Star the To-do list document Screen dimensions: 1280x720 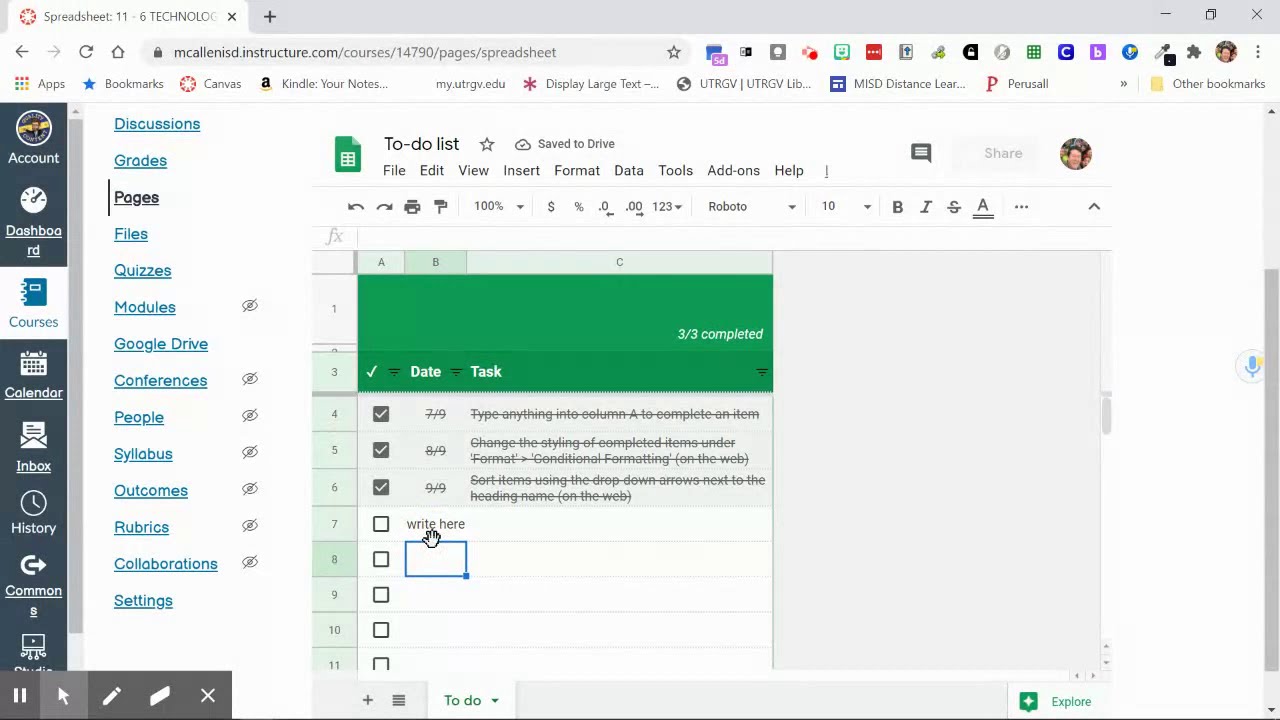tap(486, 144)
